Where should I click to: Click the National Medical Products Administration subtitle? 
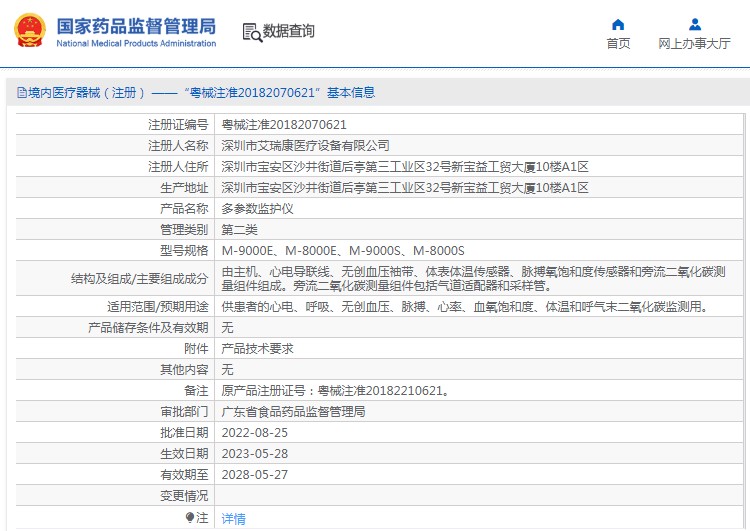[x=136, y=44]
